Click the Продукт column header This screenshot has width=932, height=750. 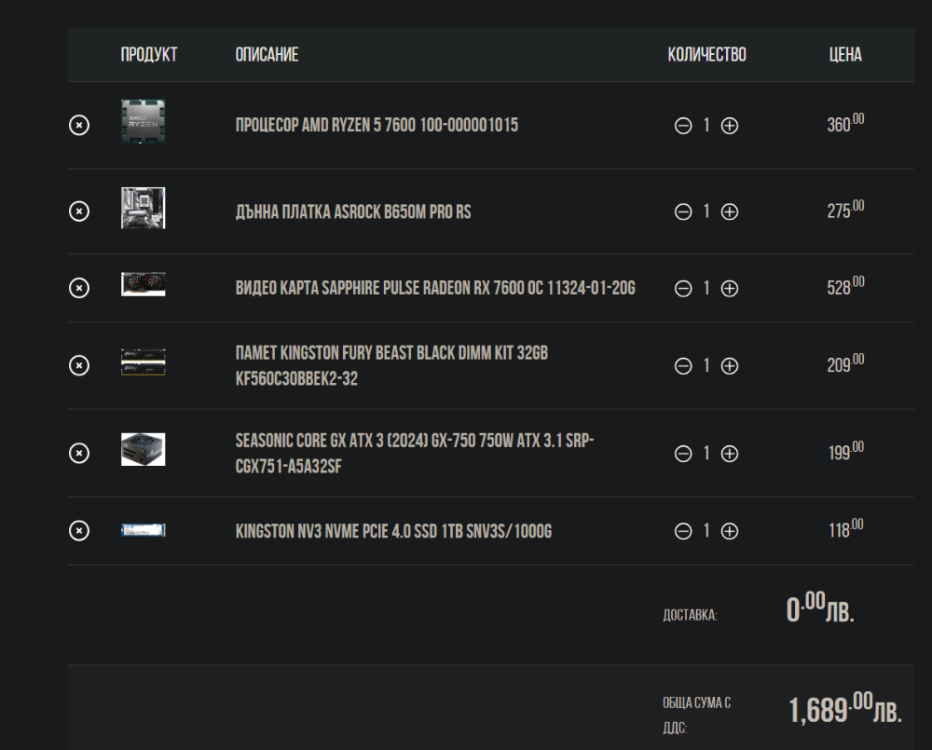coord(149,55)
